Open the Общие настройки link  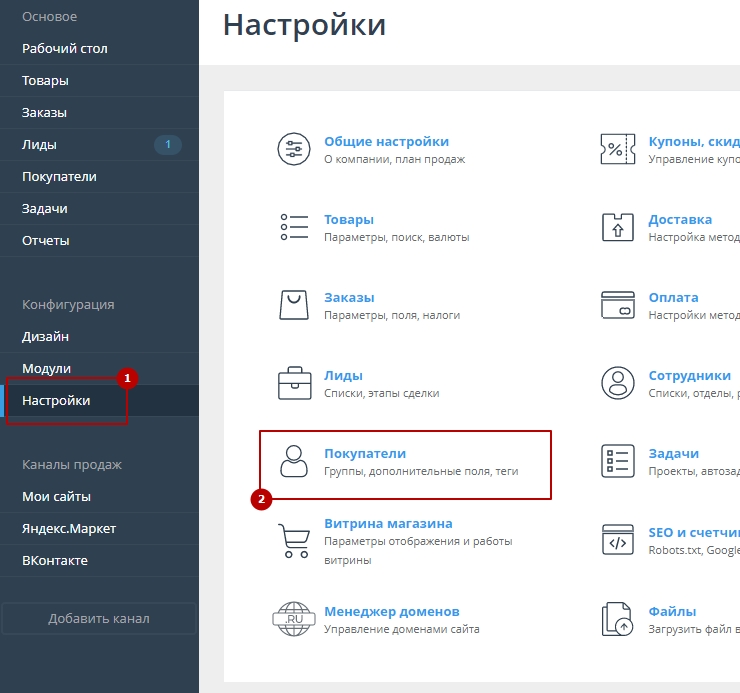click(x=386, y=141)
